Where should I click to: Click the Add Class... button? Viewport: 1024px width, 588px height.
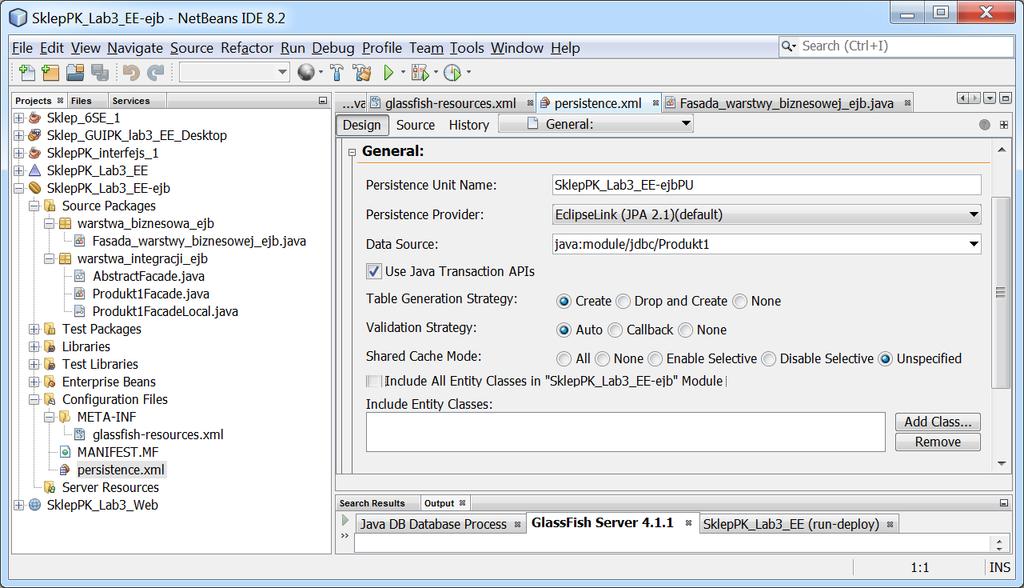(x=938, y=422)
